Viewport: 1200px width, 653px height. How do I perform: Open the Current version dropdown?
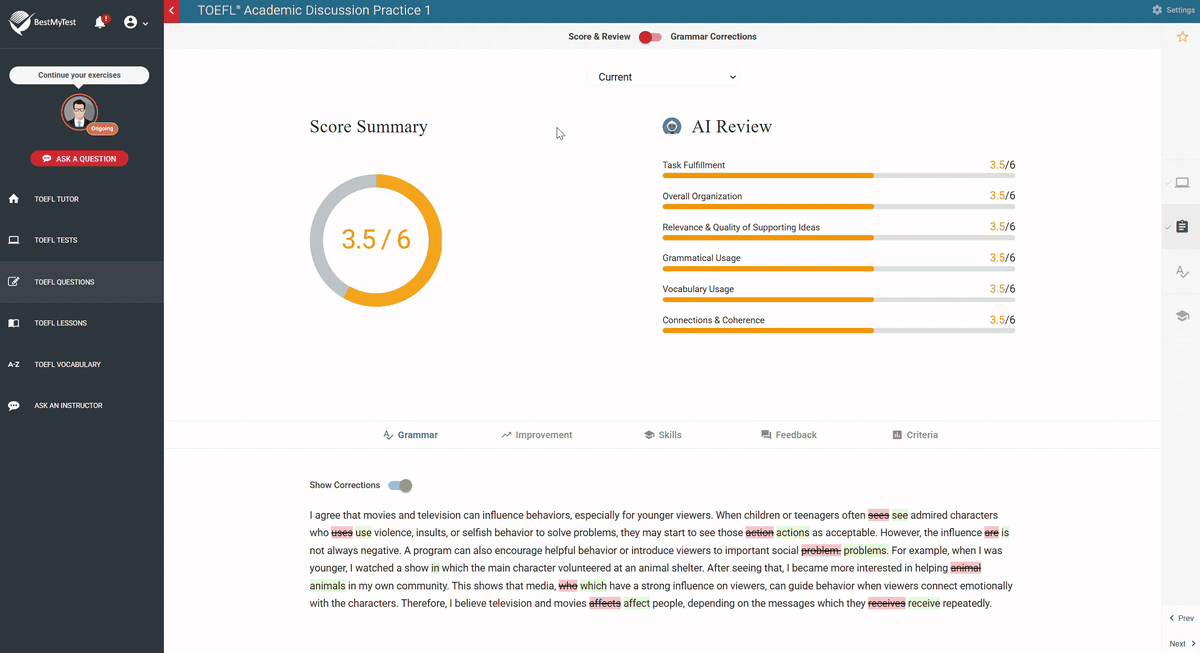click(x=663, y=77)
